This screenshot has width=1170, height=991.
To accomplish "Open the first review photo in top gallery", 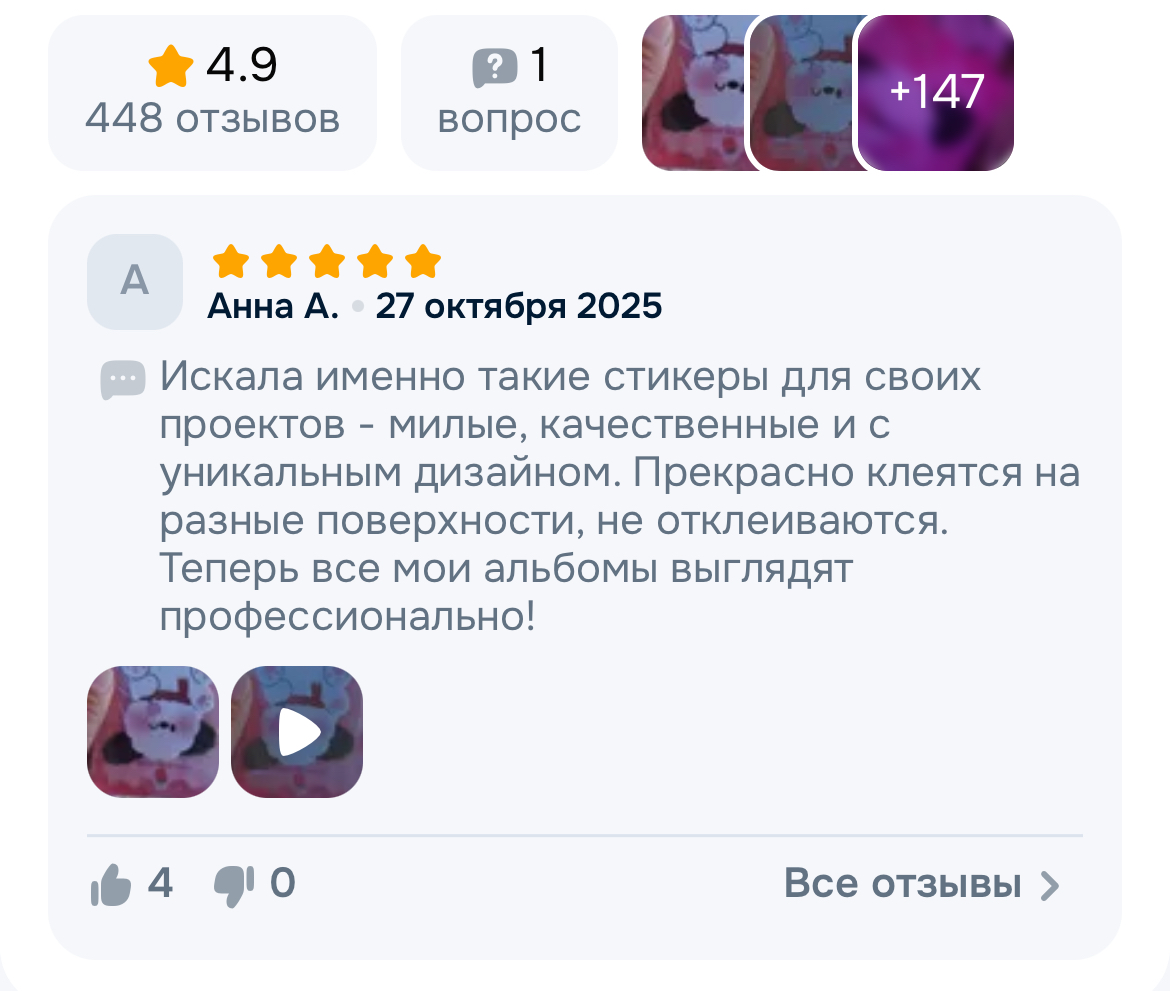I will [x=695, y=93].
